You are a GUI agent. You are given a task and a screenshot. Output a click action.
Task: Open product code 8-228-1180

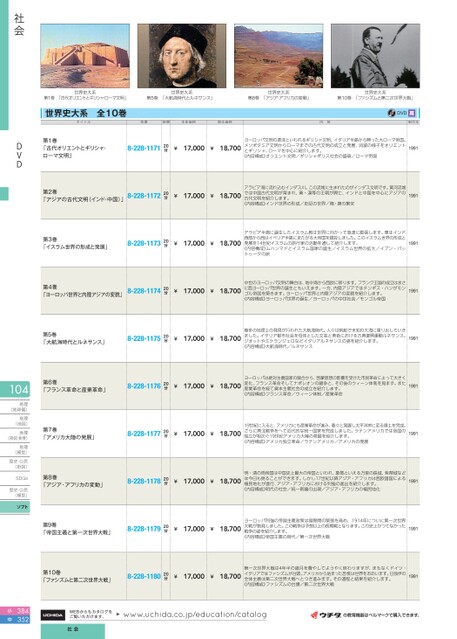pyautogui.click(x=144, y=577)
